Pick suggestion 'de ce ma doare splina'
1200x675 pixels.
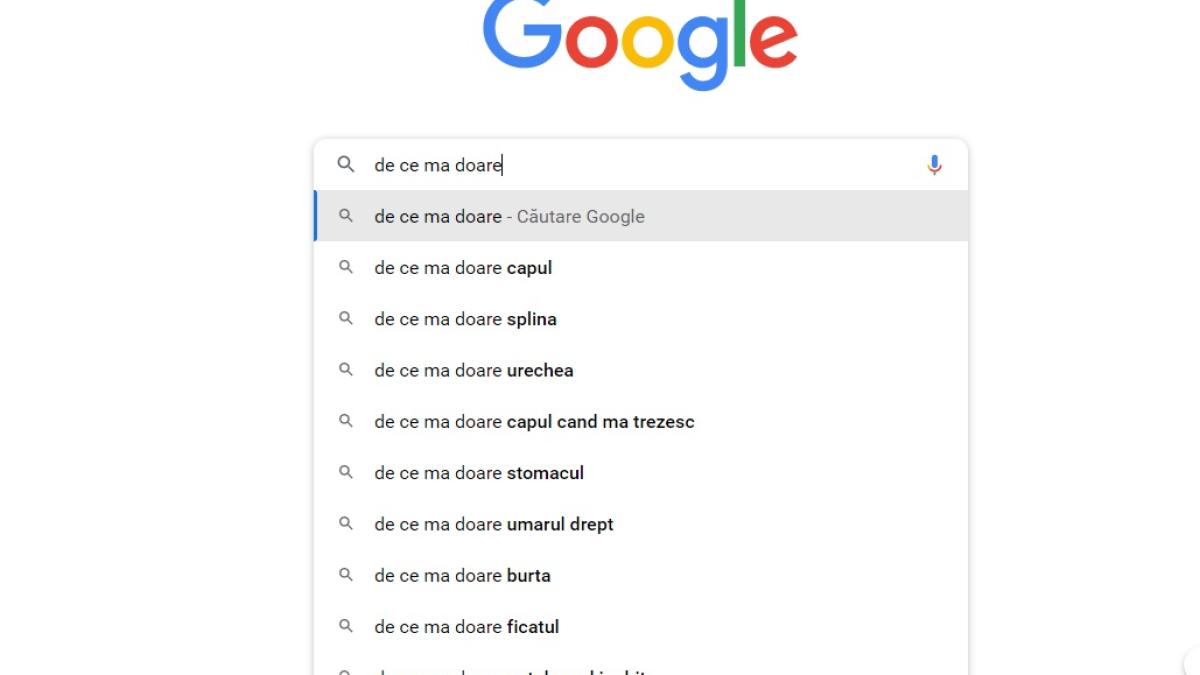(x=465, y=319)
